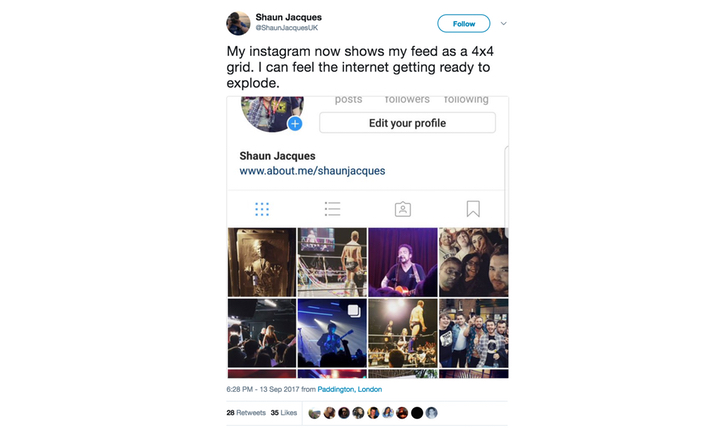Click the multi-photo album icon on thumbnail

[x=354, y=311]
